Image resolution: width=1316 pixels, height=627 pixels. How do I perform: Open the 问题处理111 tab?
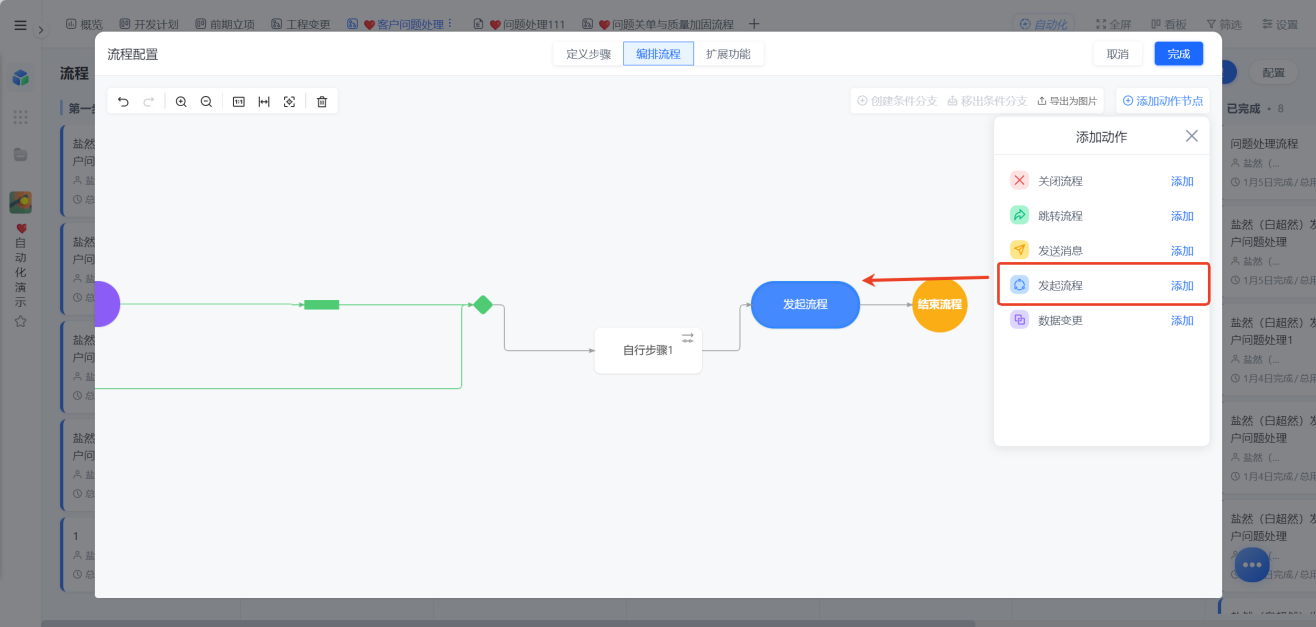519,23
